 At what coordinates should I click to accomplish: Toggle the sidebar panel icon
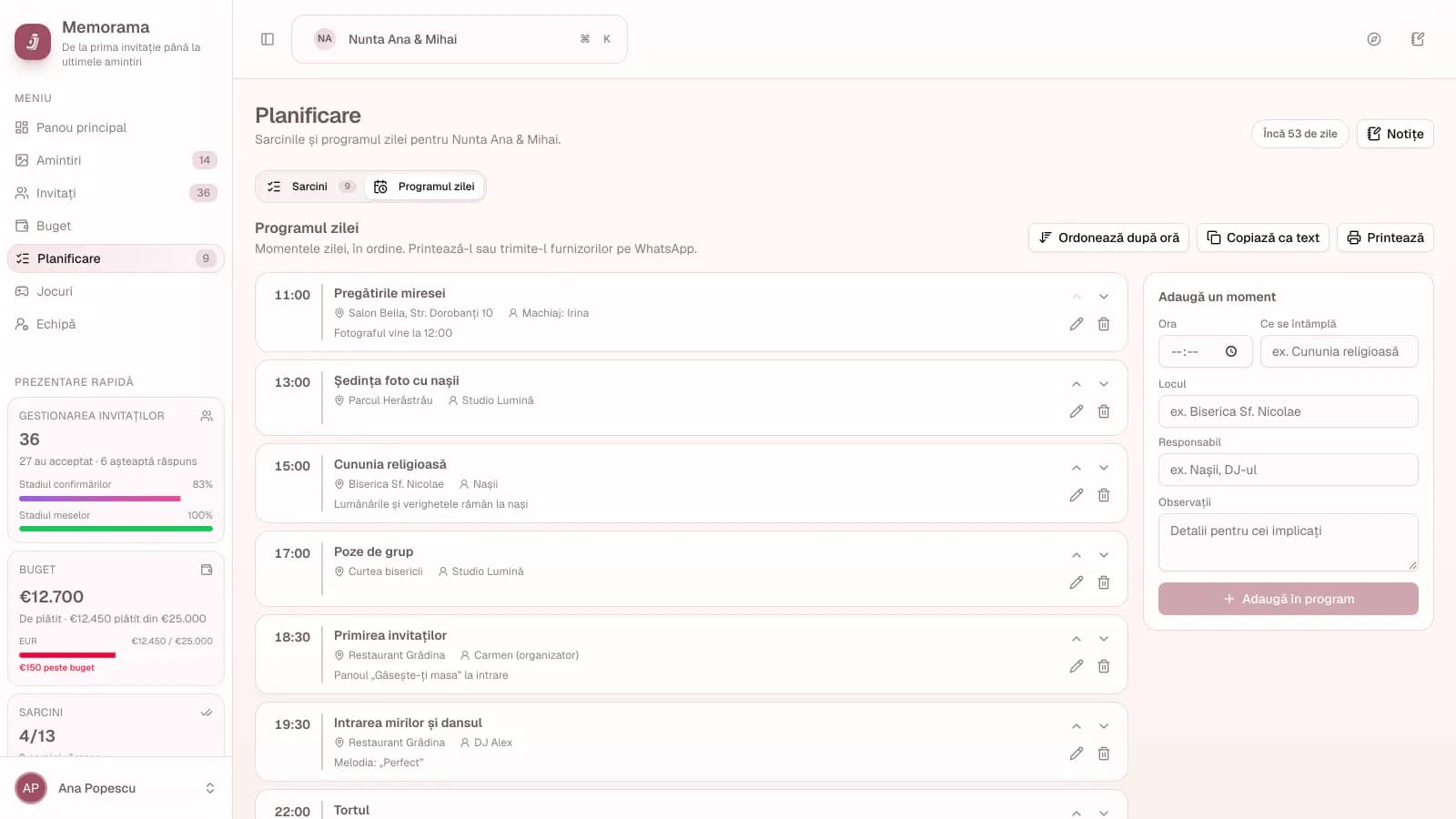coord(268,39)
